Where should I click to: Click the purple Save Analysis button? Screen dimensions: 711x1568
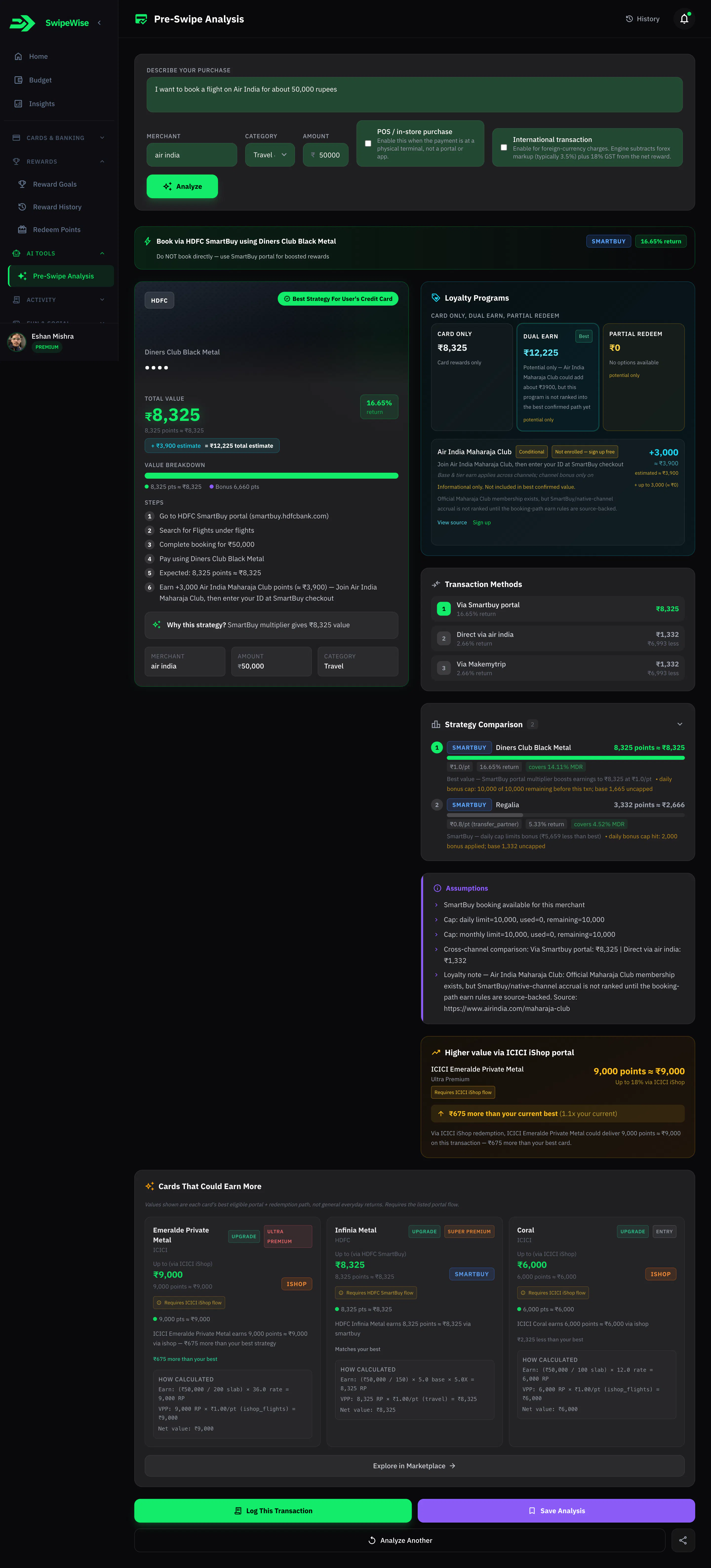556,1511
